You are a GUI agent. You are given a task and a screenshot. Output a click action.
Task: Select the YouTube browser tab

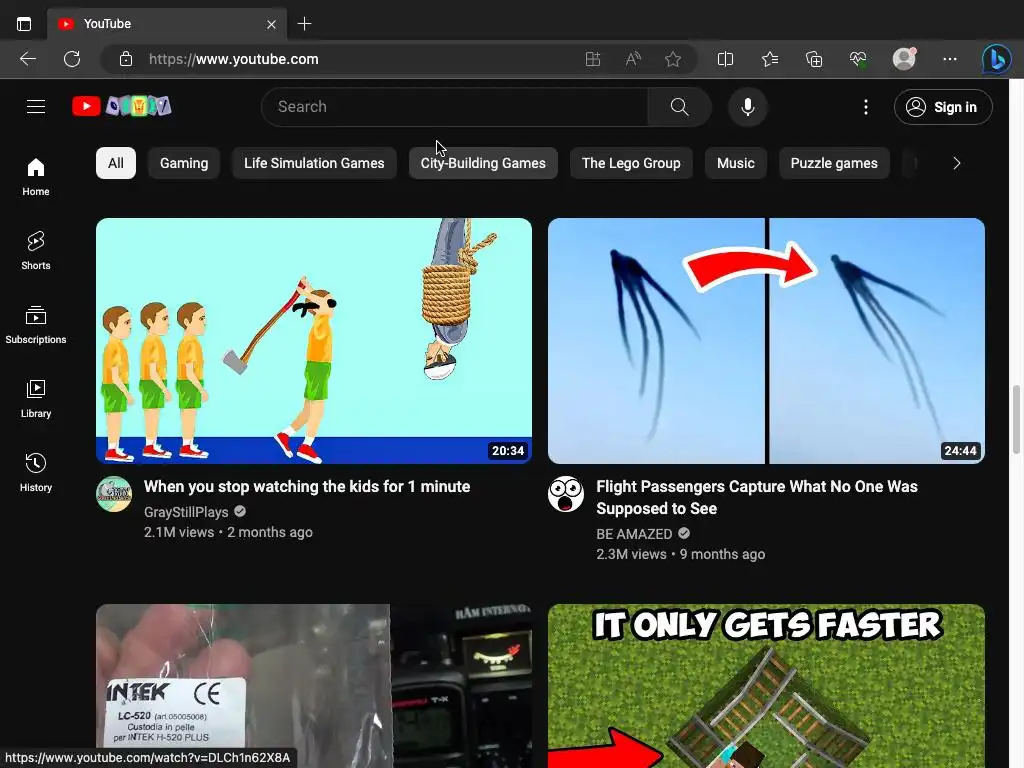click(167, 24)
